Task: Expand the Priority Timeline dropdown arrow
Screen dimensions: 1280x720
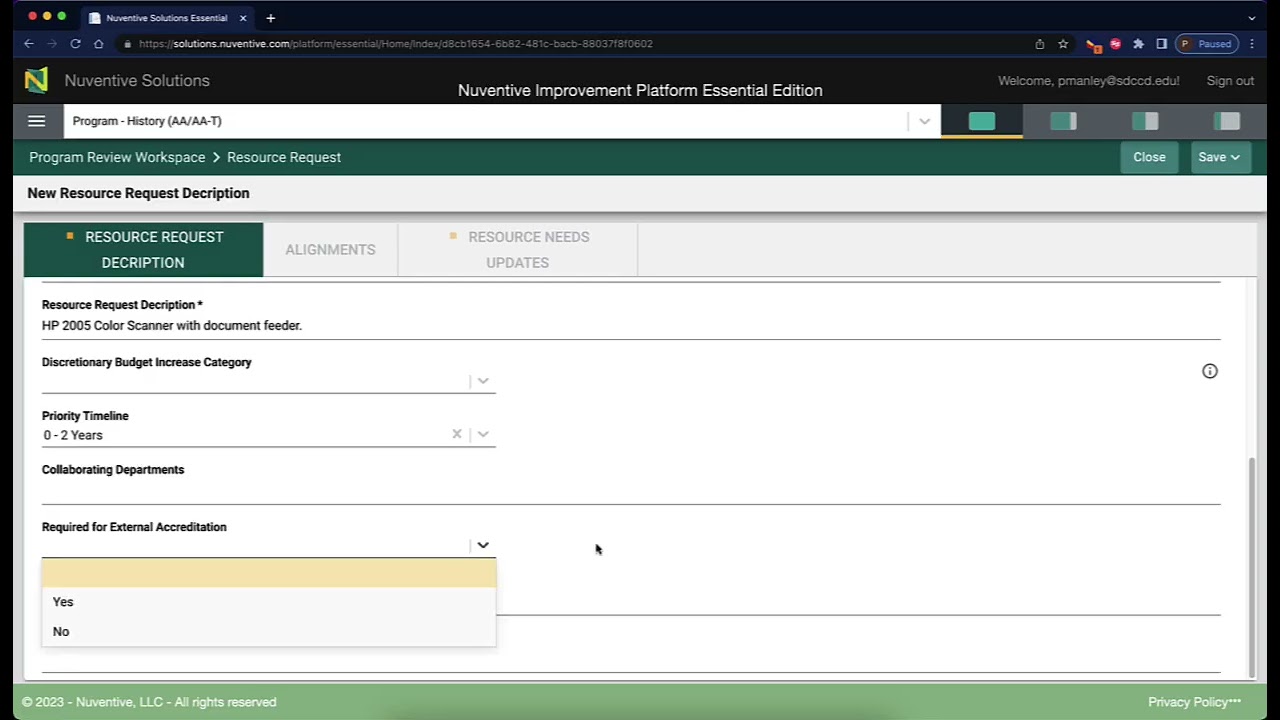Action: click(x=483, y=434)
